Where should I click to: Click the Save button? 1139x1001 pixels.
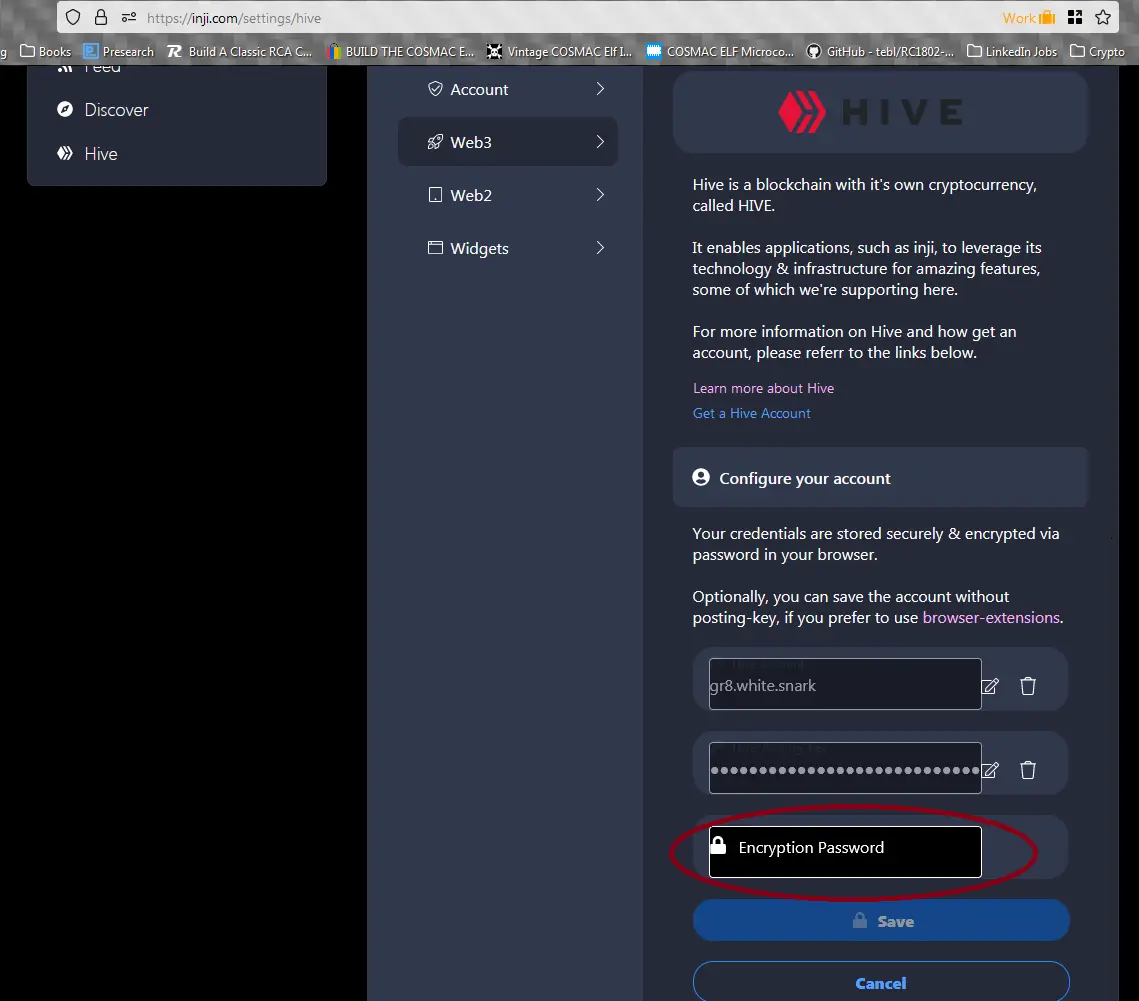click(880, 920)
